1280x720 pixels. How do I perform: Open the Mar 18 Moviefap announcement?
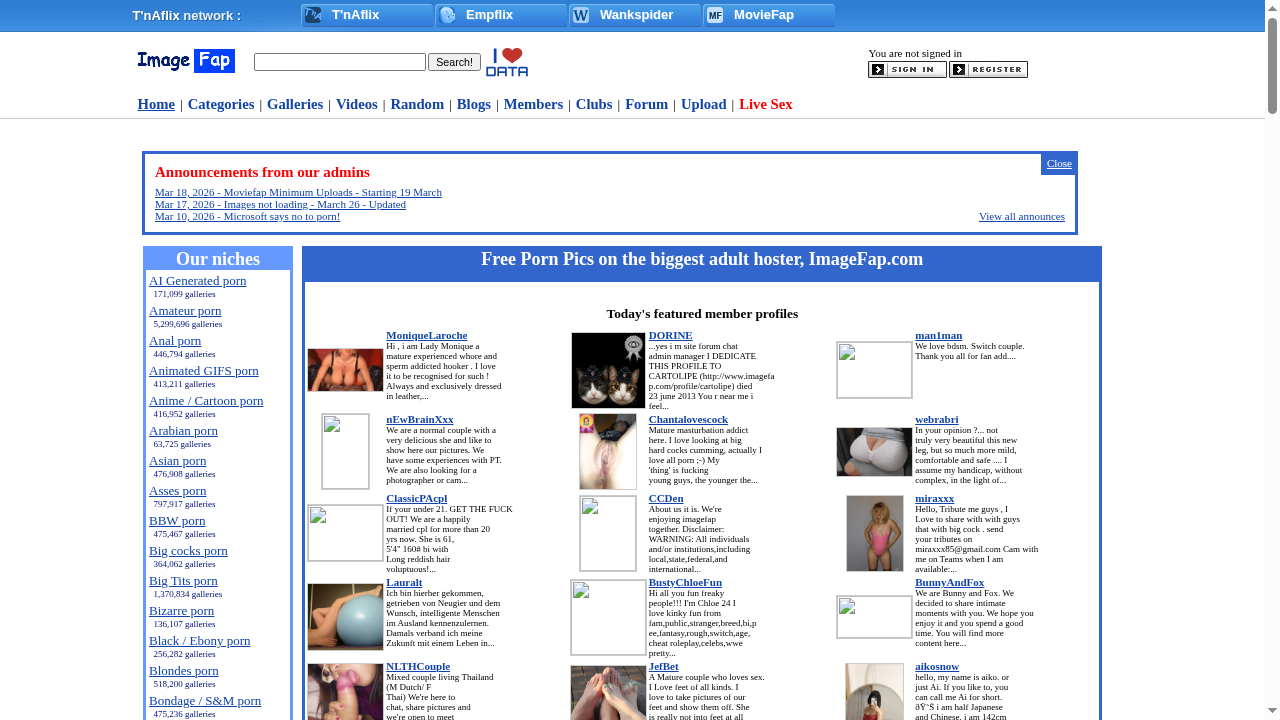tap(297, 192)
